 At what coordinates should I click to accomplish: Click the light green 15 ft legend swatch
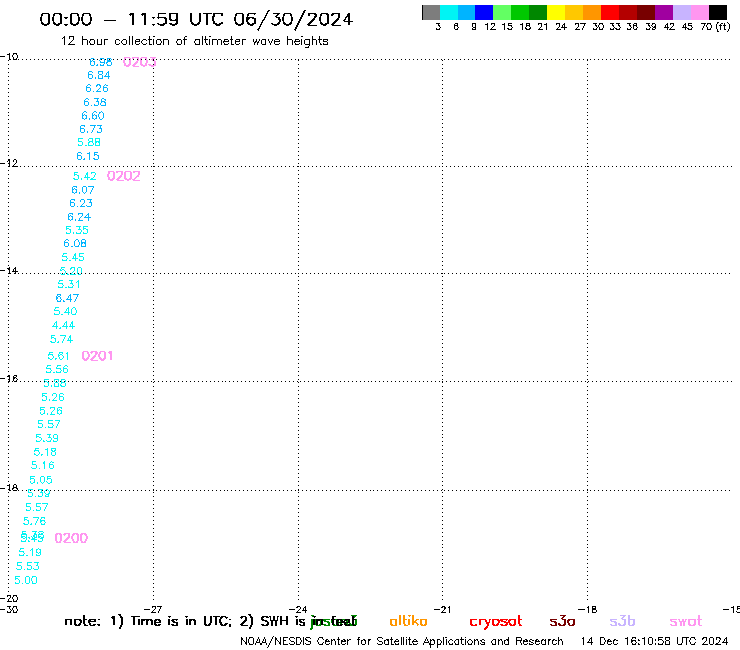(502, 12)
